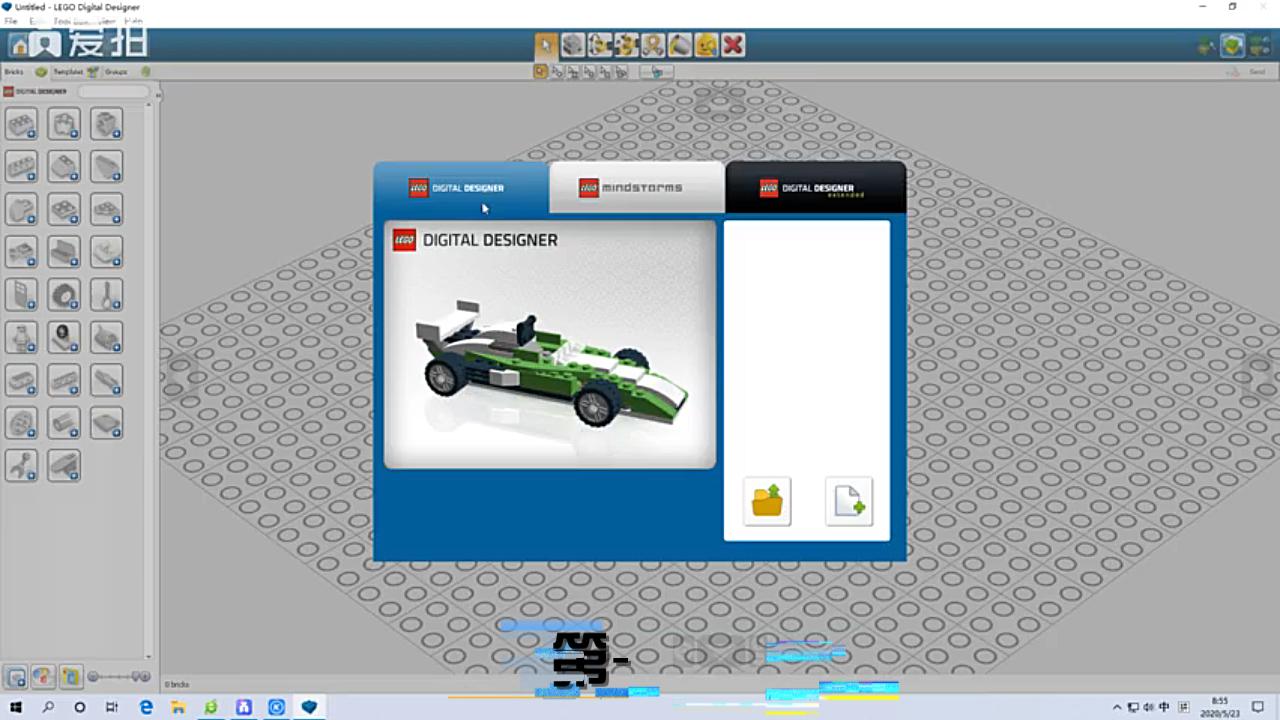1280x720 pixels.
Task: Open the gear parts brick category
Action: (21, 423)
